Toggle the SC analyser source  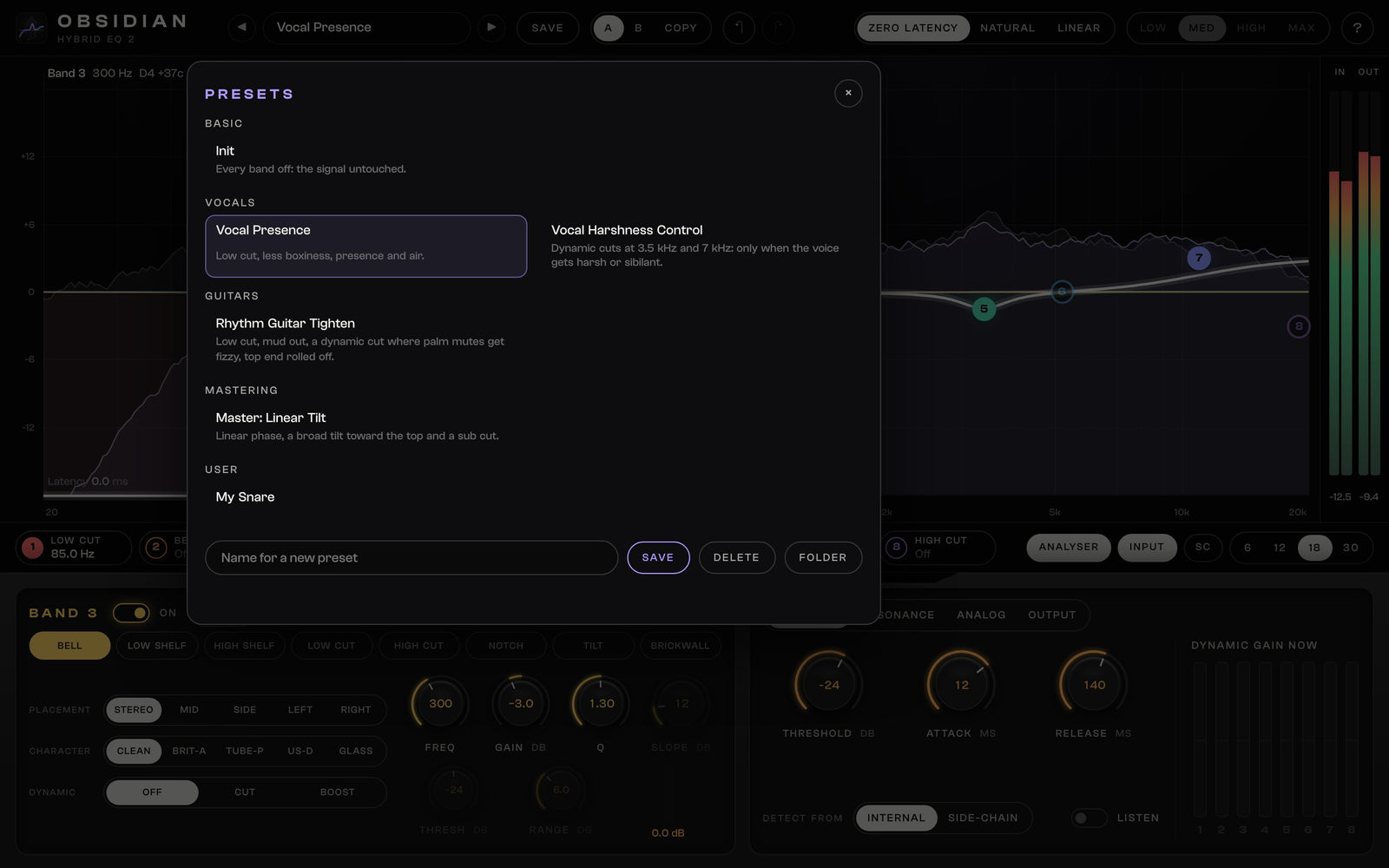point(1202,547)
